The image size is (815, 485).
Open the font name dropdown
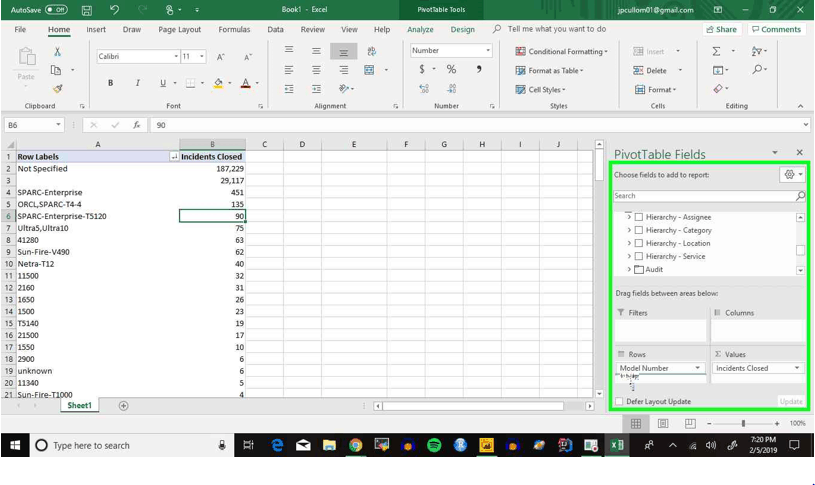(176, 56)
